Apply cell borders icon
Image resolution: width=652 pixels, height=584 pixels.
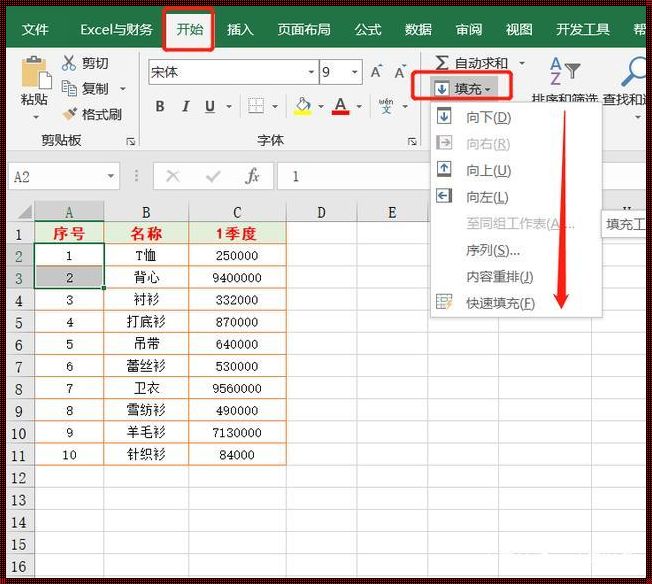[x=256, y=106]
